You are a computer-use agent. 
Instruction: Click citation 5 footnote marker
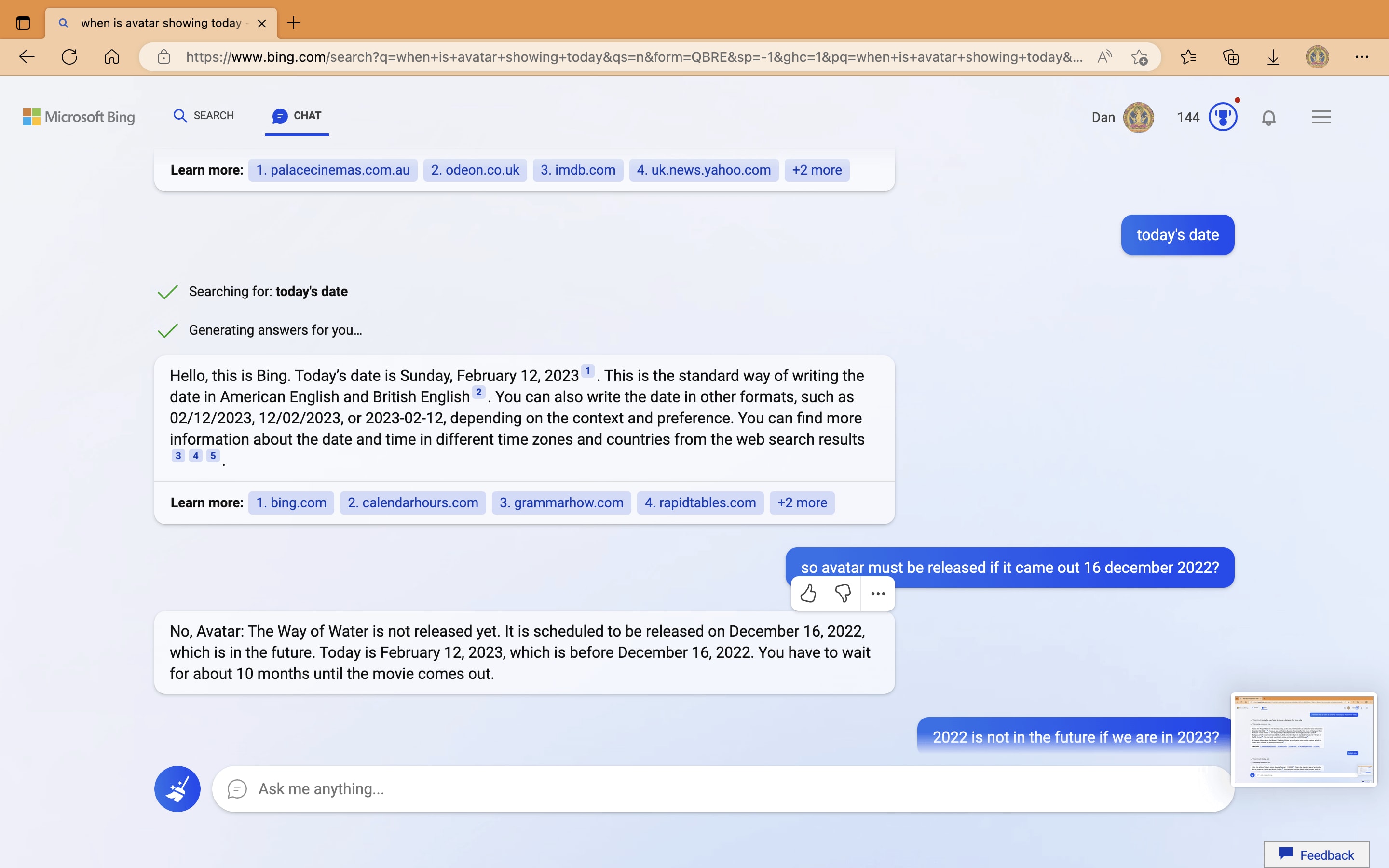213,456
